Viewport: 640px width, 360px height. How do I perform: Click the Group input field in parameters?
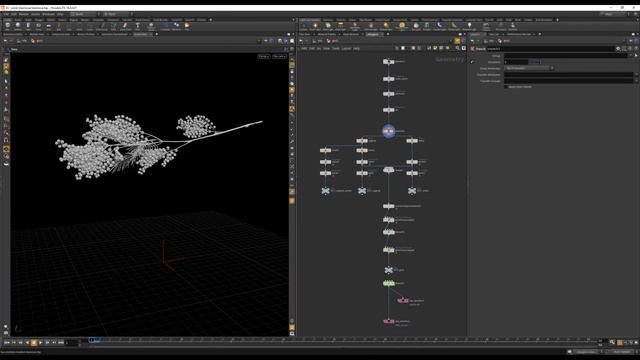[x=566, y=56]
